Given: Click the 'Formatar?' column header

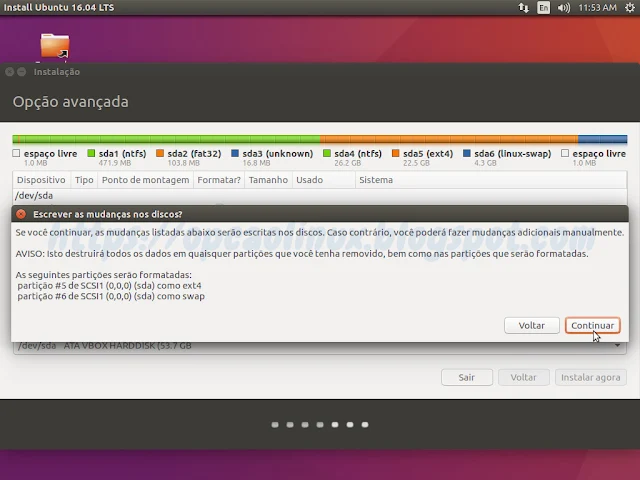Looking at the screenshot, I should click(x=219, y=180).
